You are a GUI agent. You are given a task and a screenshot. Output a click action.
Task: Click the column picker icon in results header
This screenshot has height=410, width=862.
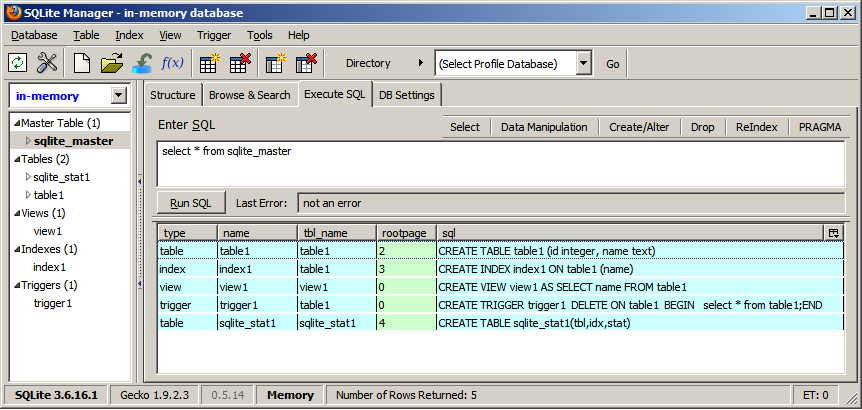click(833, 233)
